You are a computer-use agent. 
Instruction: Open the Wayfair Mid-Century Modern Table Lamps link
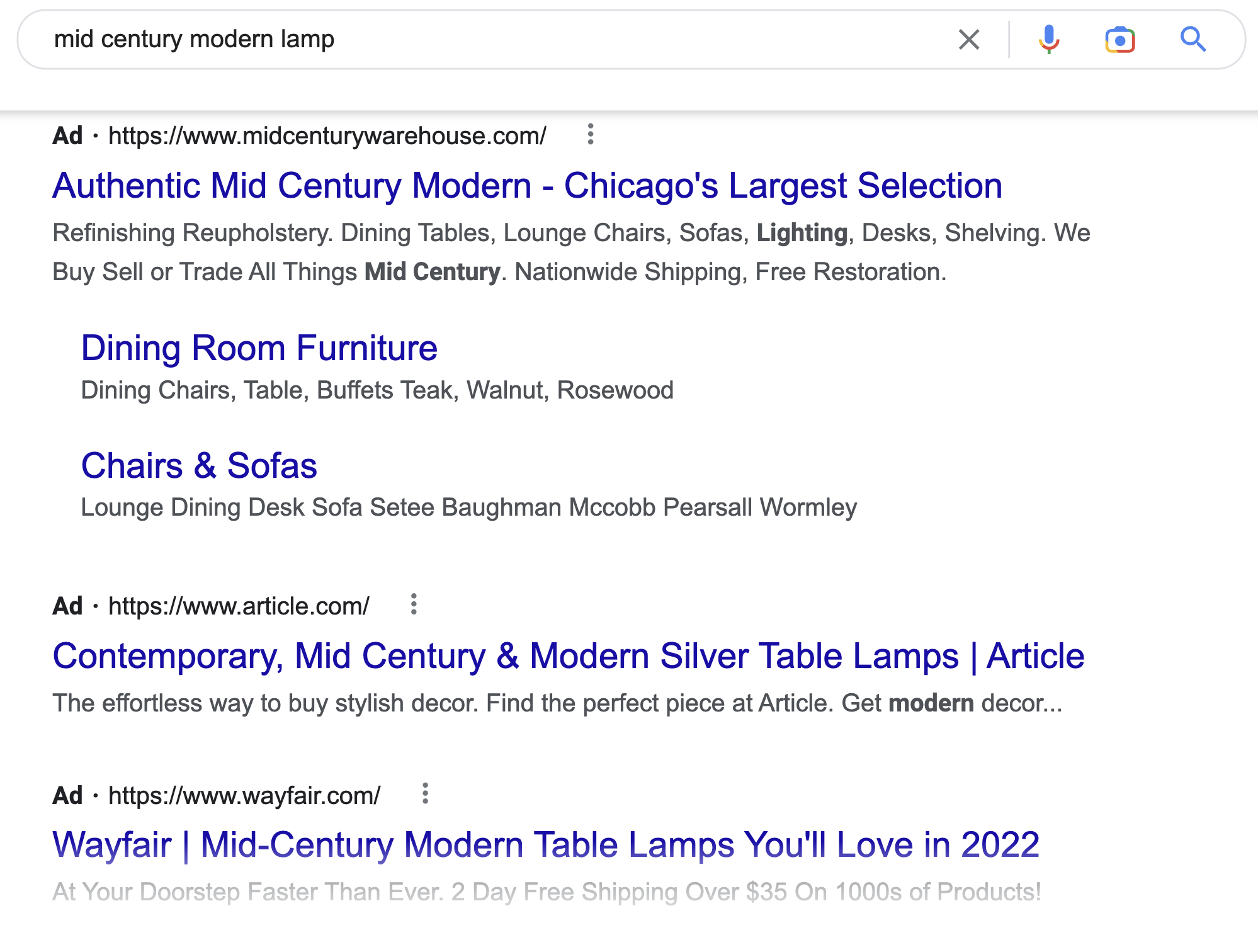[x=546, y=845]
